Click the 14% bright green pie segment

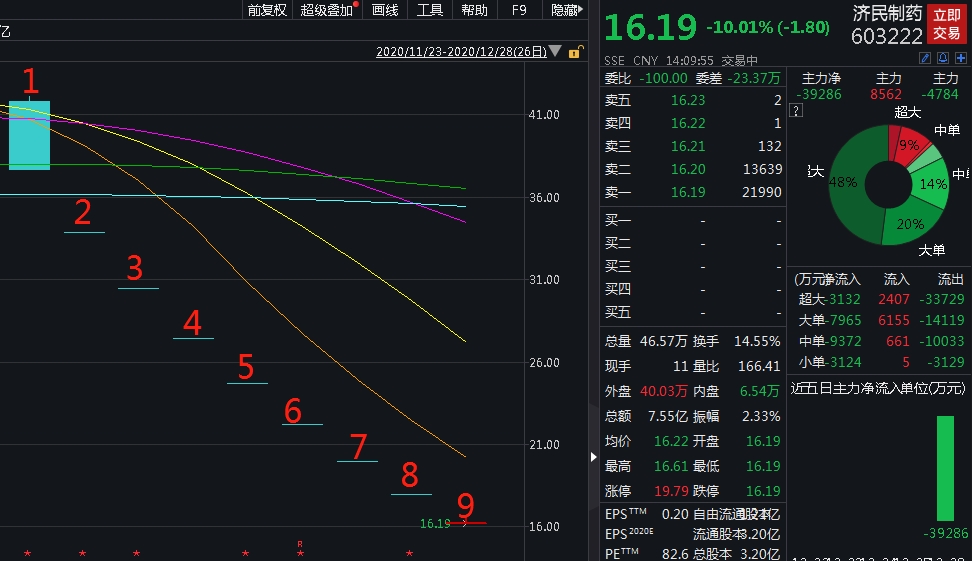(932, 184)
